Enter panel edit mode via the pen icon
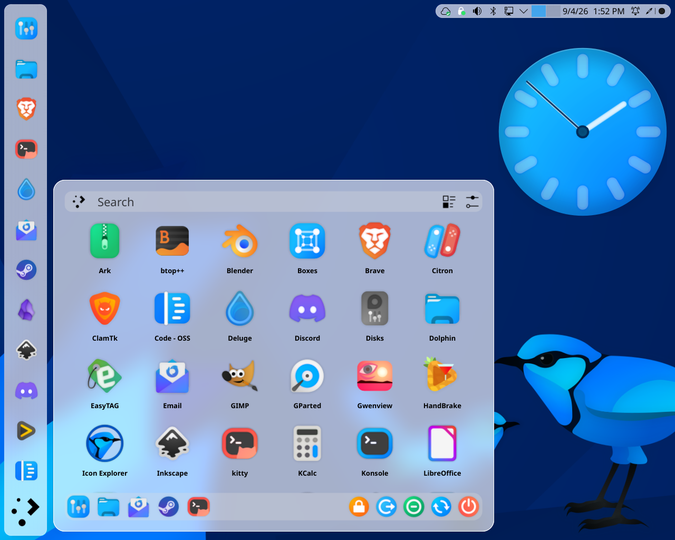675x540 pixels. (x=649, y=11)
